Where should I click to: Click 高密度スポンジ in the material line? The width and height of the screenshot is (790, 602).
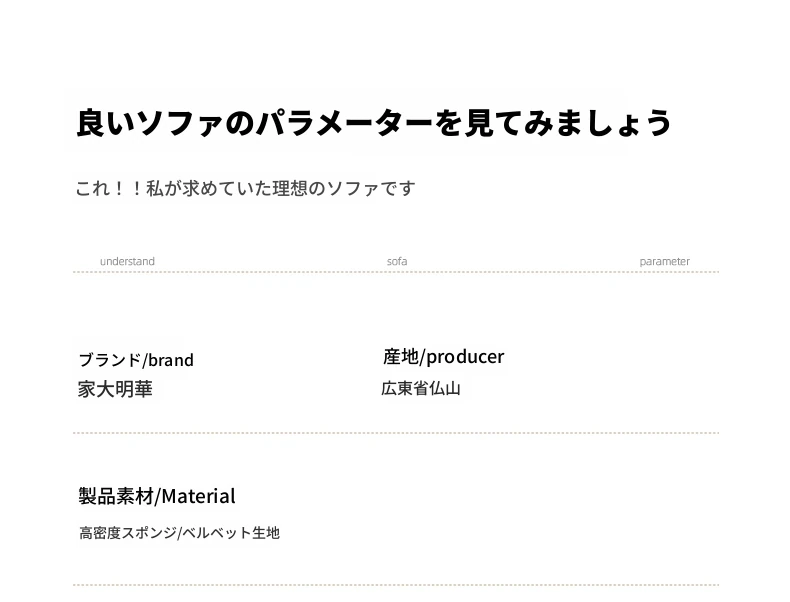coord(127,532)
